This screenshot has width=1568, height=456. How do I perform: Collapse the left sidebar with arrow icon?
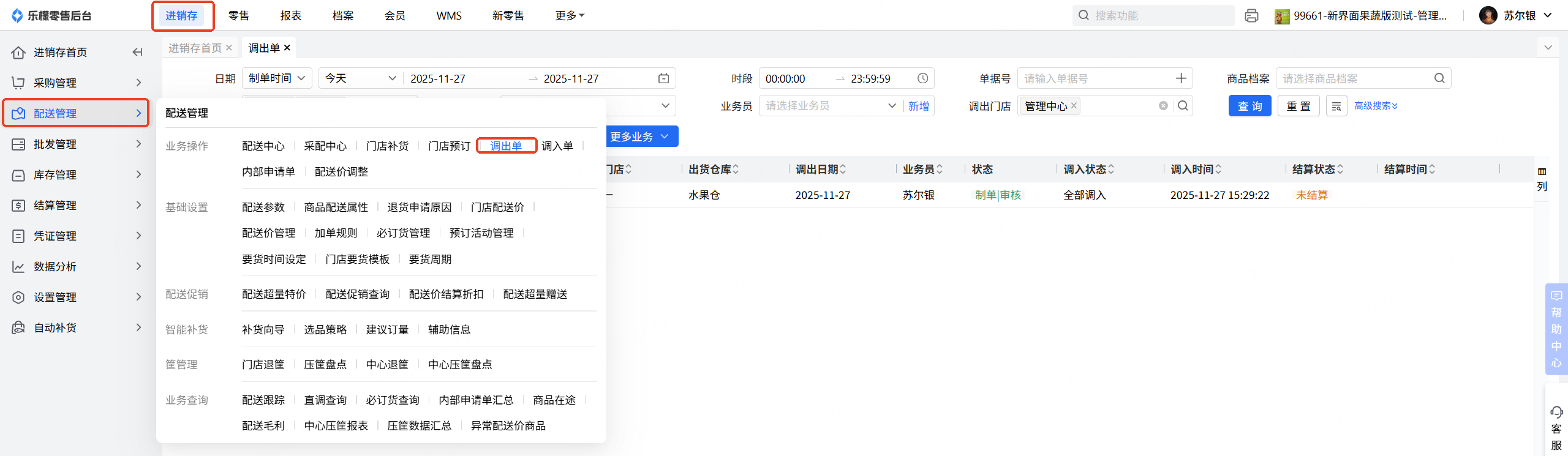click(x=137, y=53)
